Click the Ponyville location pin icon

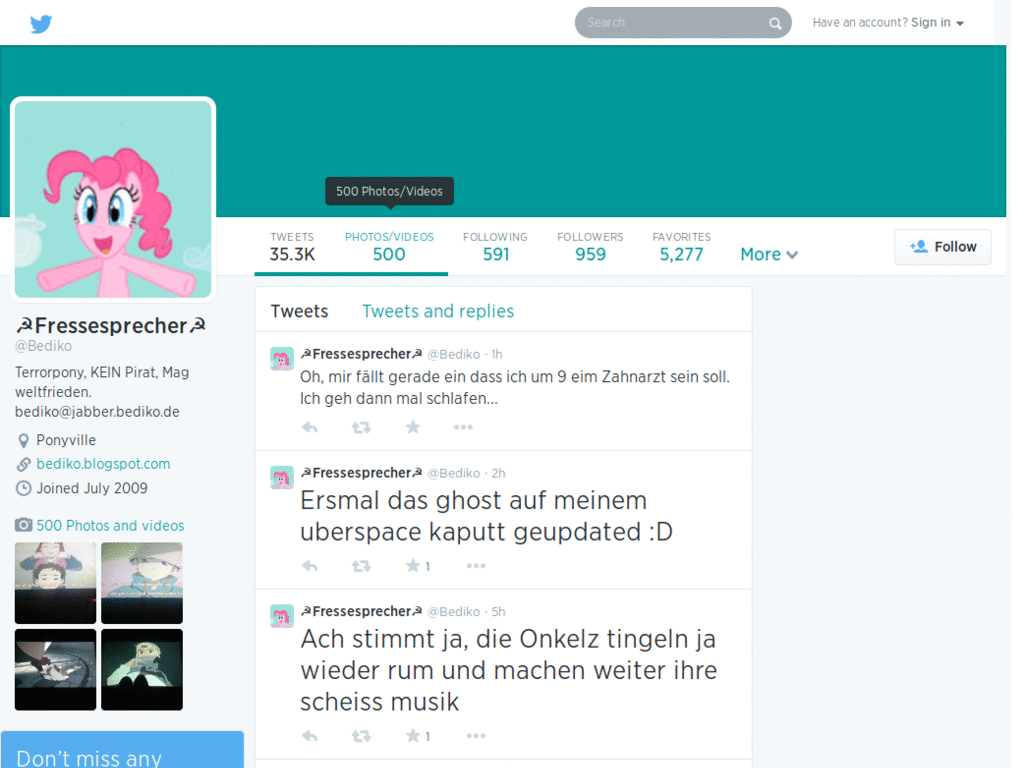tap(24, 441)
